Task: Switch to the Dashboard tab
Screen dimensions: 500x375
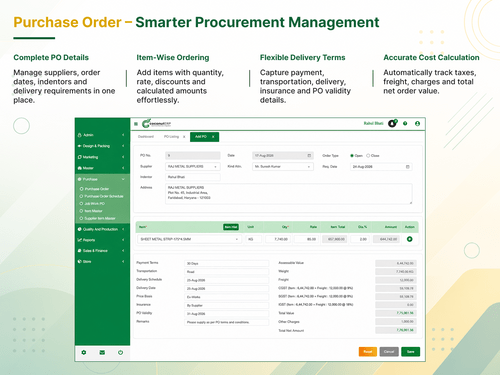Action: pos(146,137)
